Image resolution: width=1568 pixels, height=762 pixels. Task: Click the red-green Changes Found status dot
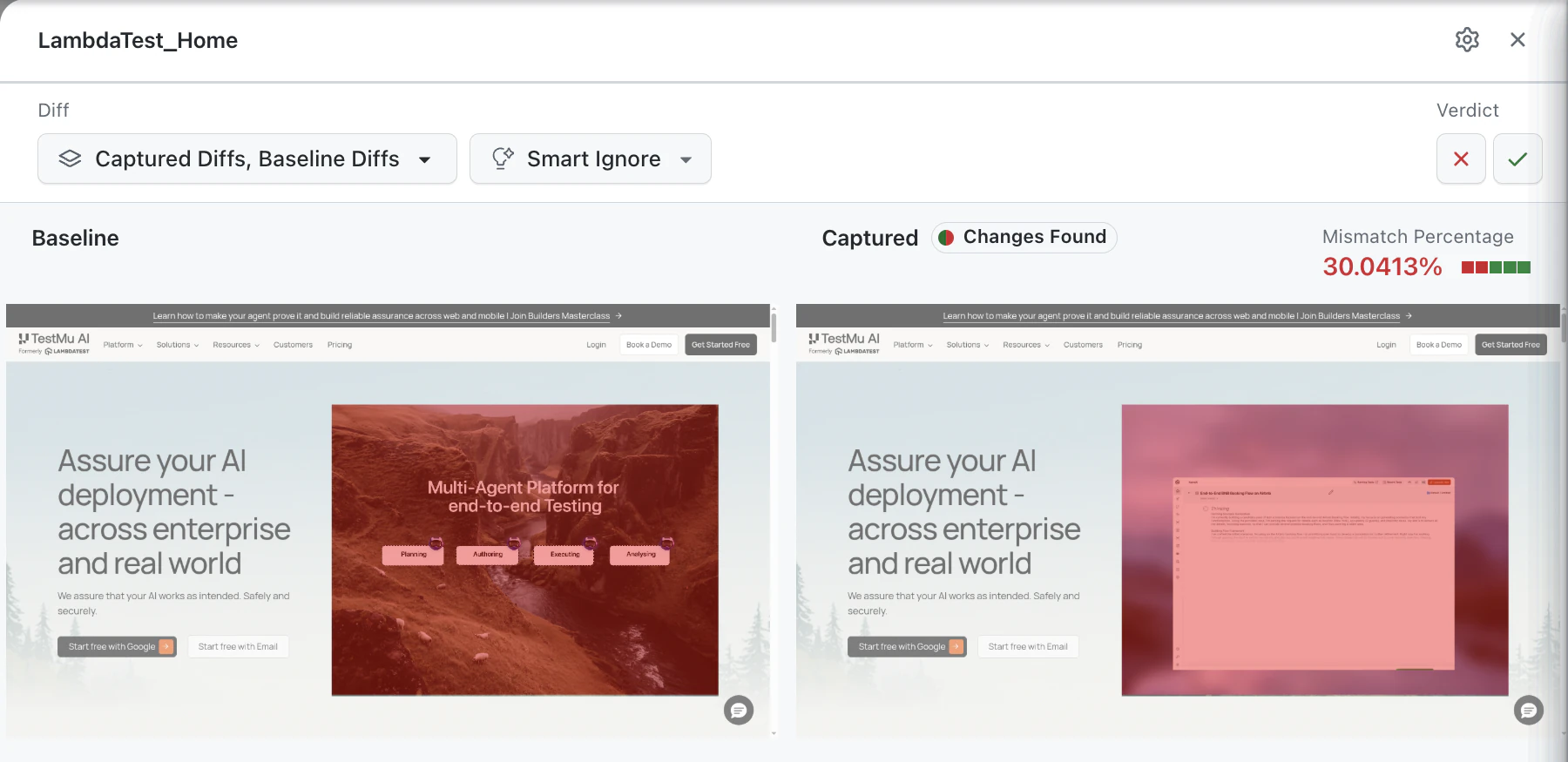[946, 238]
